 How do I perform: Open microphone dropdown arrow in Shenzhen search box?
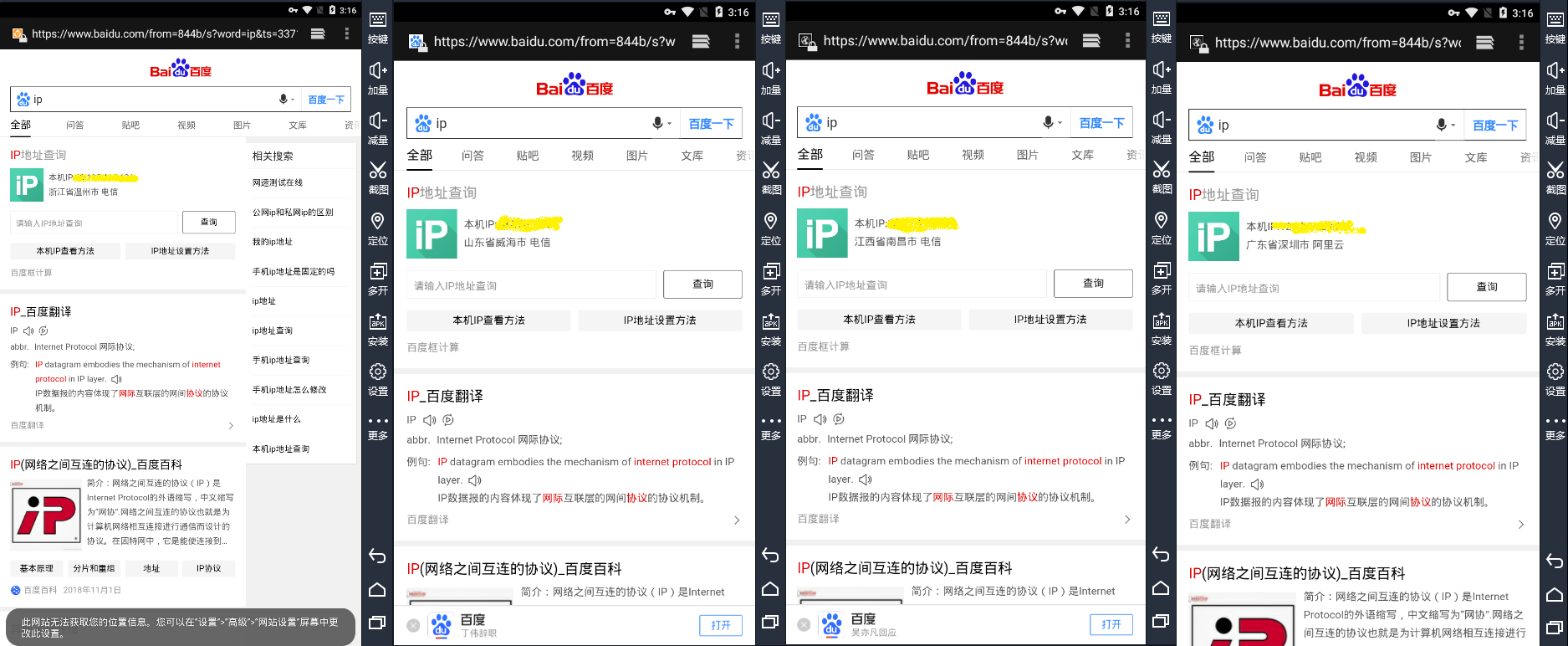(x=1453, y=126)
